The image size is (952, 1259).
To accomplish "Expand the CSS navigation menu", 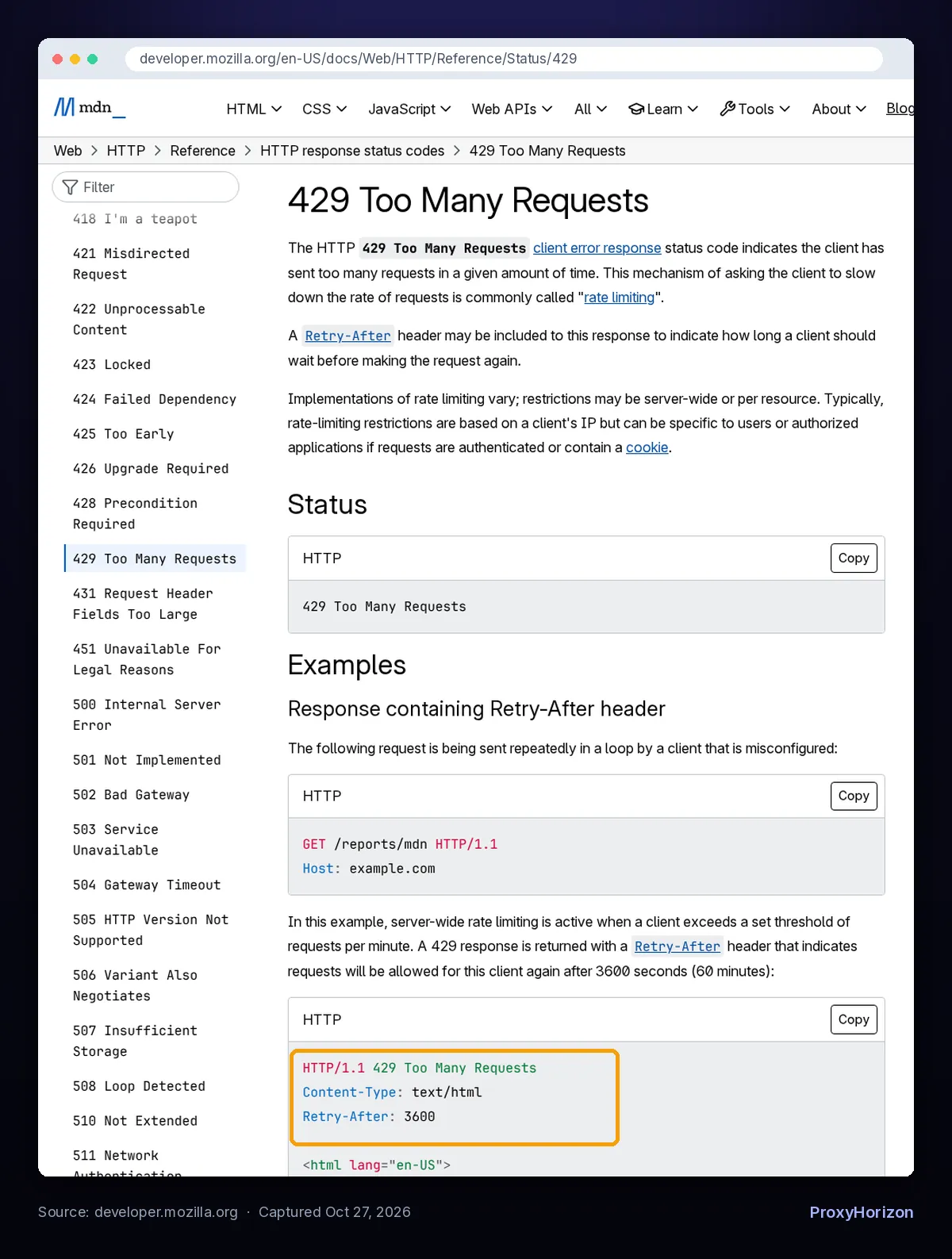I will pyautogui.click(x=324, y=109).
